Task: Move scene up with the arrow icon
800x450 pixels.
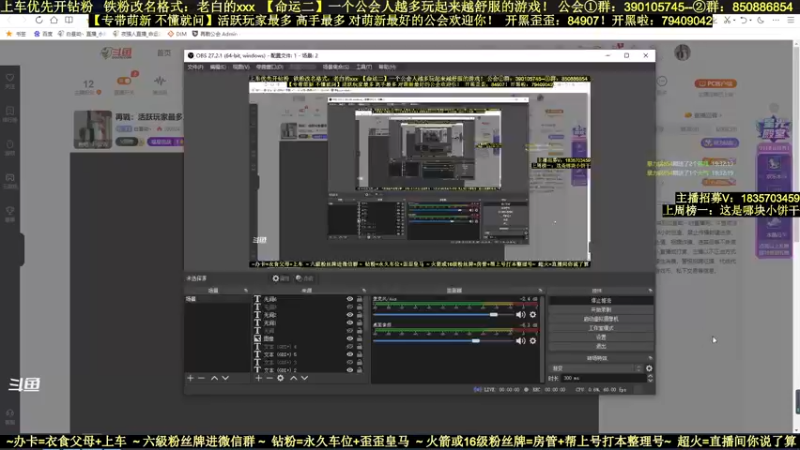Action: point(214,378)
